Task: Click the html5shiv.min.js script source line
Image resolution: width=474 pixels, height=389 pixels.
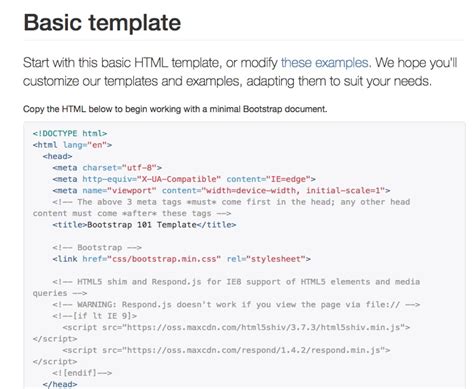Action: tap(236, 328)
